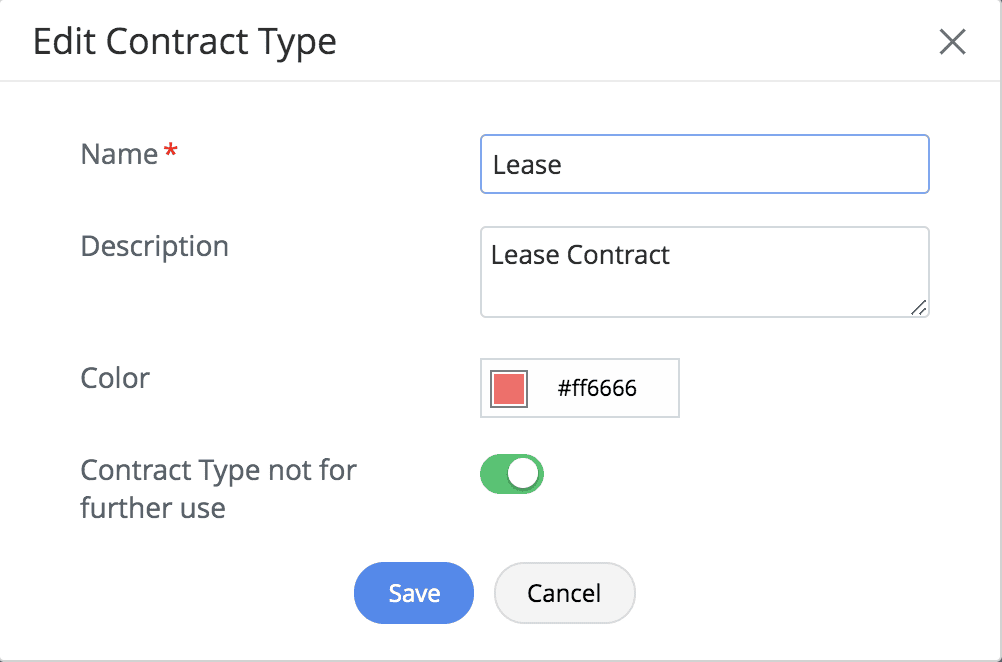Click the Description label text
Viewport: 1002px width, 662px height.
point(154,246)
